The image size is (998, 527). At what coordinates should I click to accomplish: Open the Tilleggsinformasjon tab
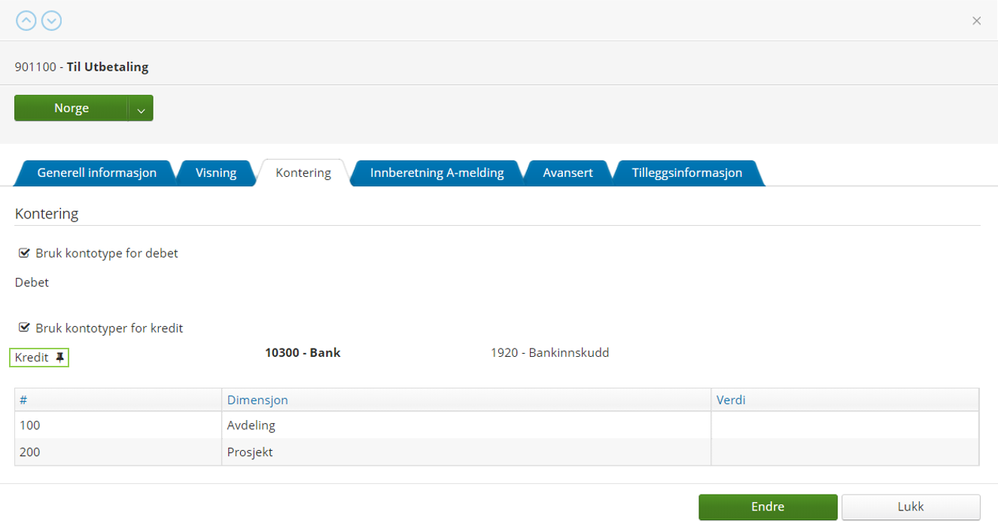click(687, 173)
